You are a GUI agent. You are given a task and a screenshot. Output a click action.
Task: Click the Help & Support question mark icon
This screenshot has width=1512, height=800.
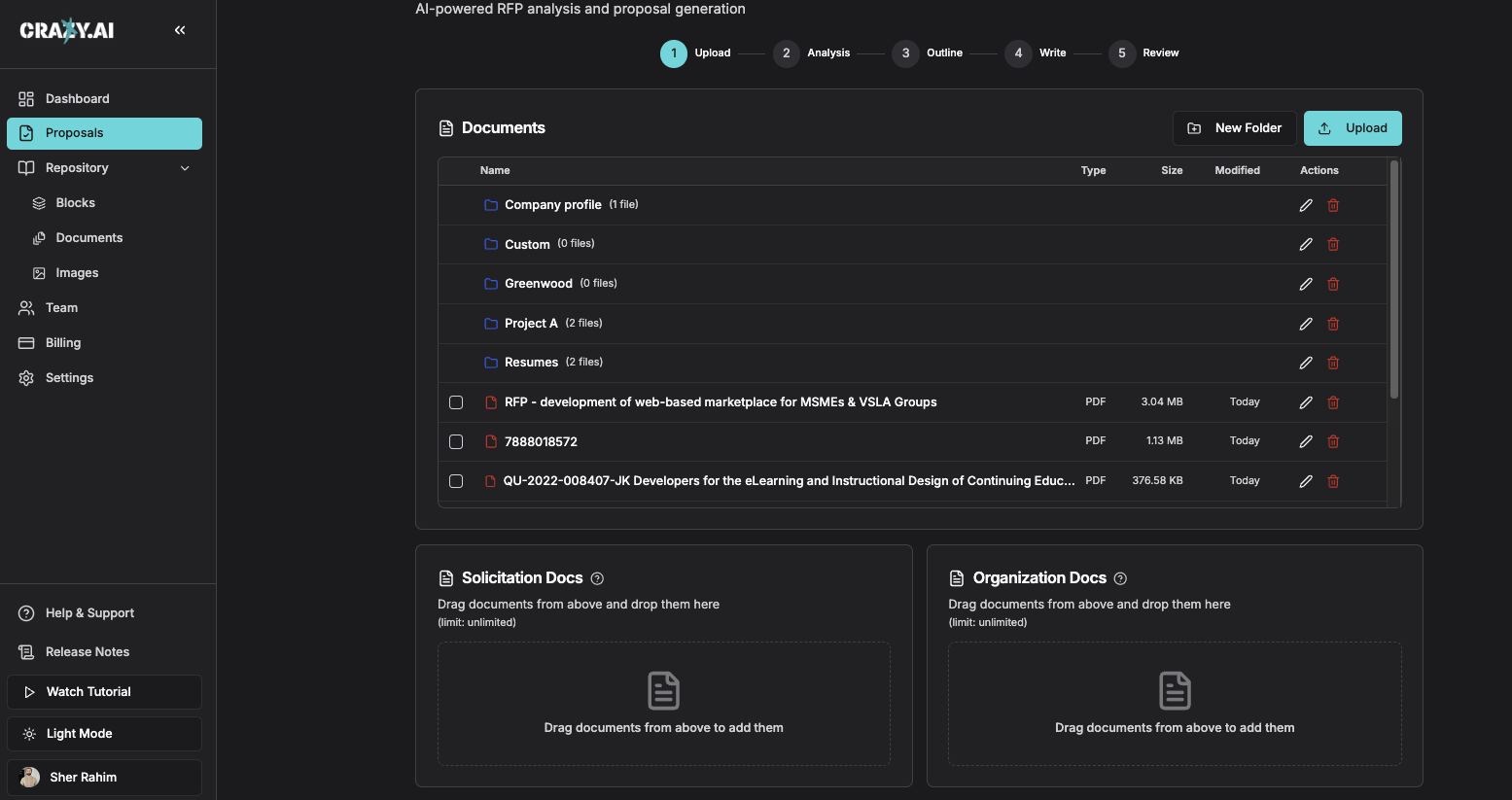click(x=25, y=612)
